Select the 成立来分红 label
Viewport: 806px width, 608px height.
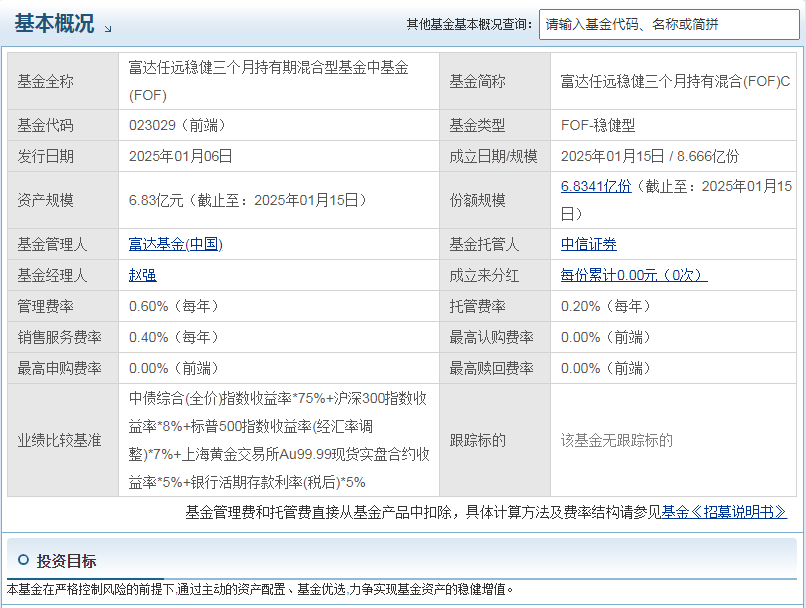pos(484,275)
